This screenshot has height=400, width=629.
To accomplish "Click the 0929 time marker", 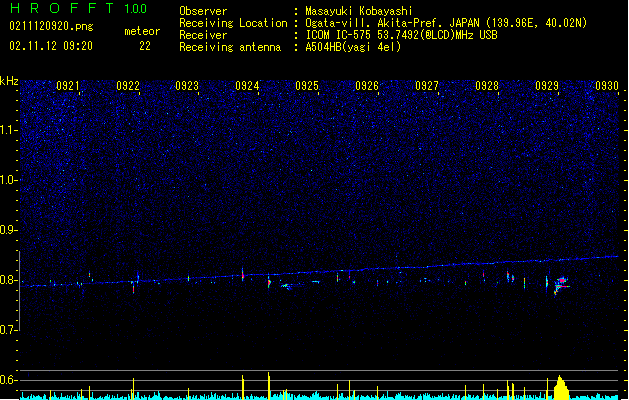I will pos(547,86).
